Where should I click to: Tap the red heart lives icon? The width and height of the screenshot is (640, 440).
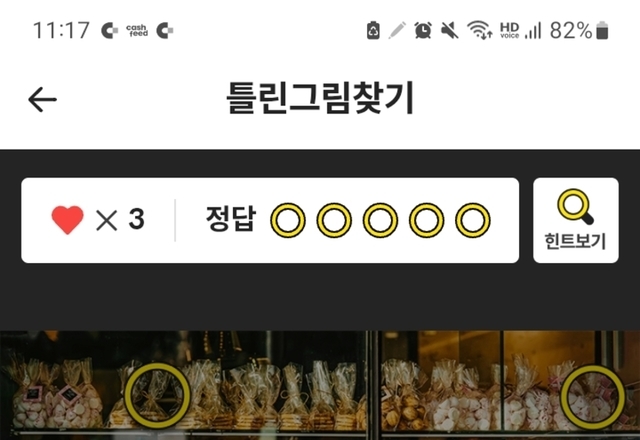(x=68, y=220)
